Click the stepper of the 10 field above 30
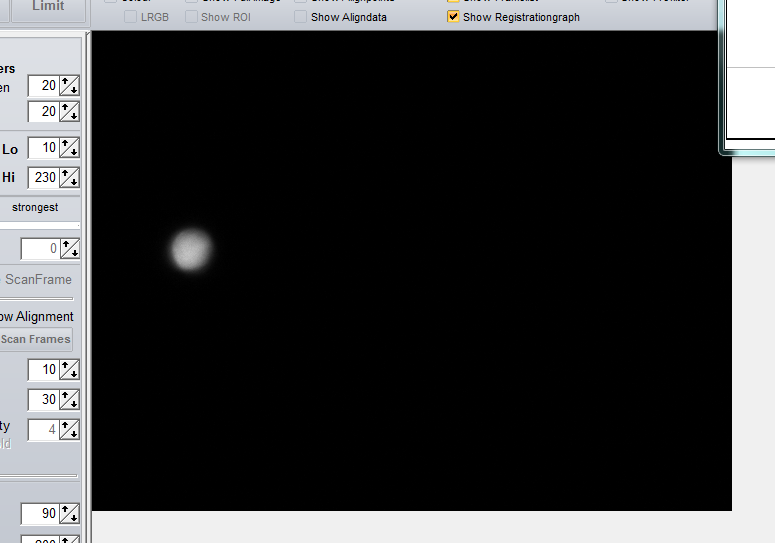This screenshot has height=543, width=775. [69, 370]
